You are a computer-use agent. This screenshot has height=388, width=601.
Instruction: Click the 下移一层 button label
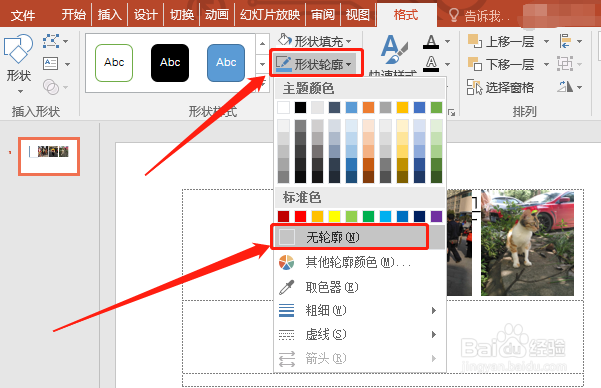[510, 64]
